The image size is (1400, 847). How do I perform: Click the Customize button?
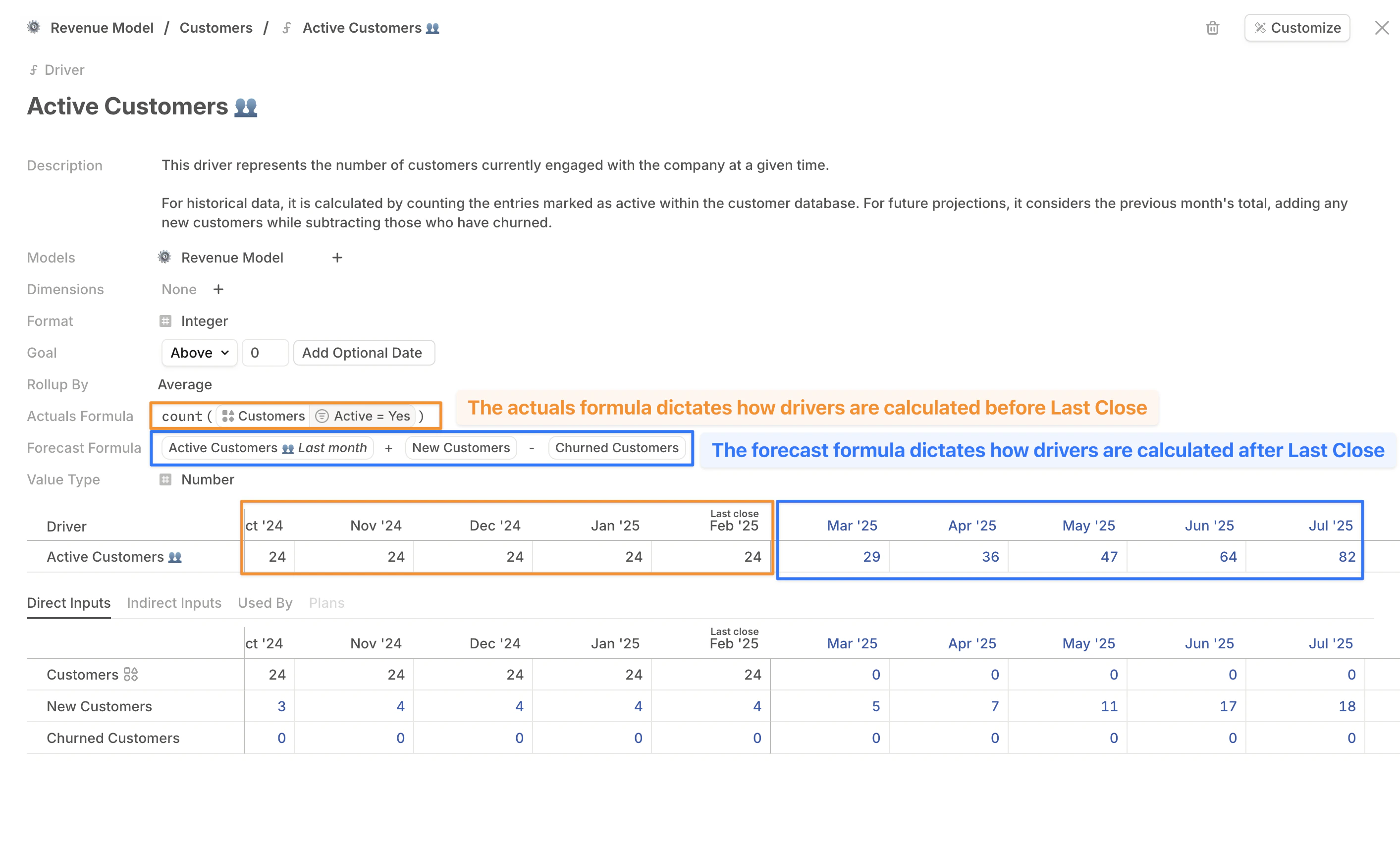pos(1296,28)
